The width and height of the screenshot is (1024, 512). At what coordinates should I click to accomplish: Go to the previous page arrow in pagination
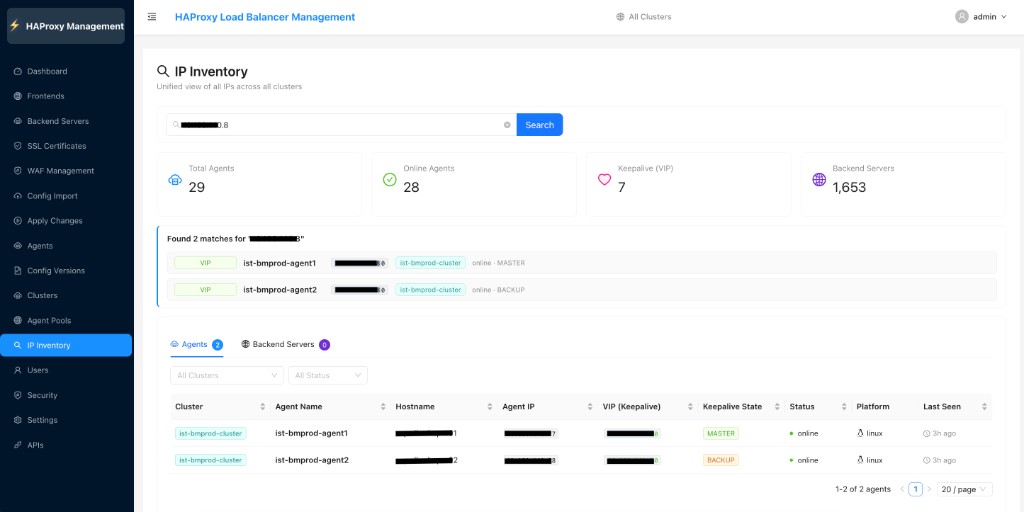tap(902, 489)
